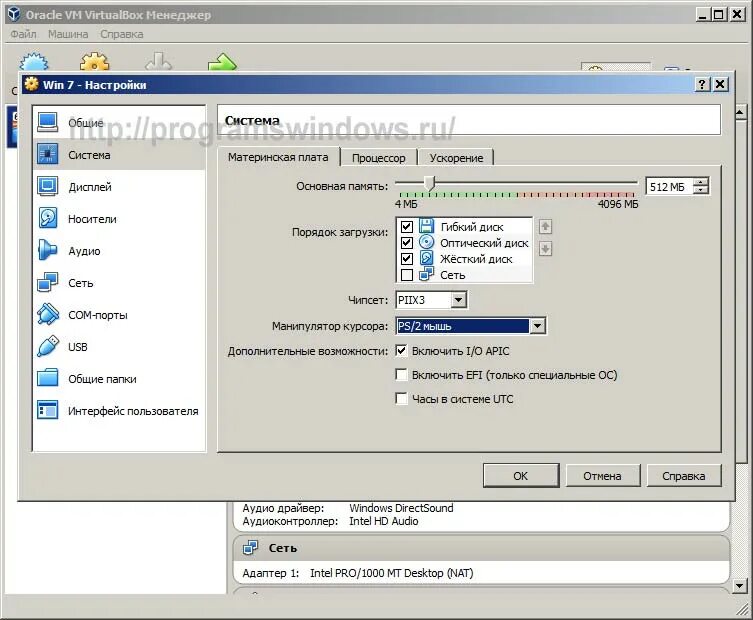753x620 pixels.
Task: Select the hard disk icon for Жёсткий диск
Action: tap(426, 258)
